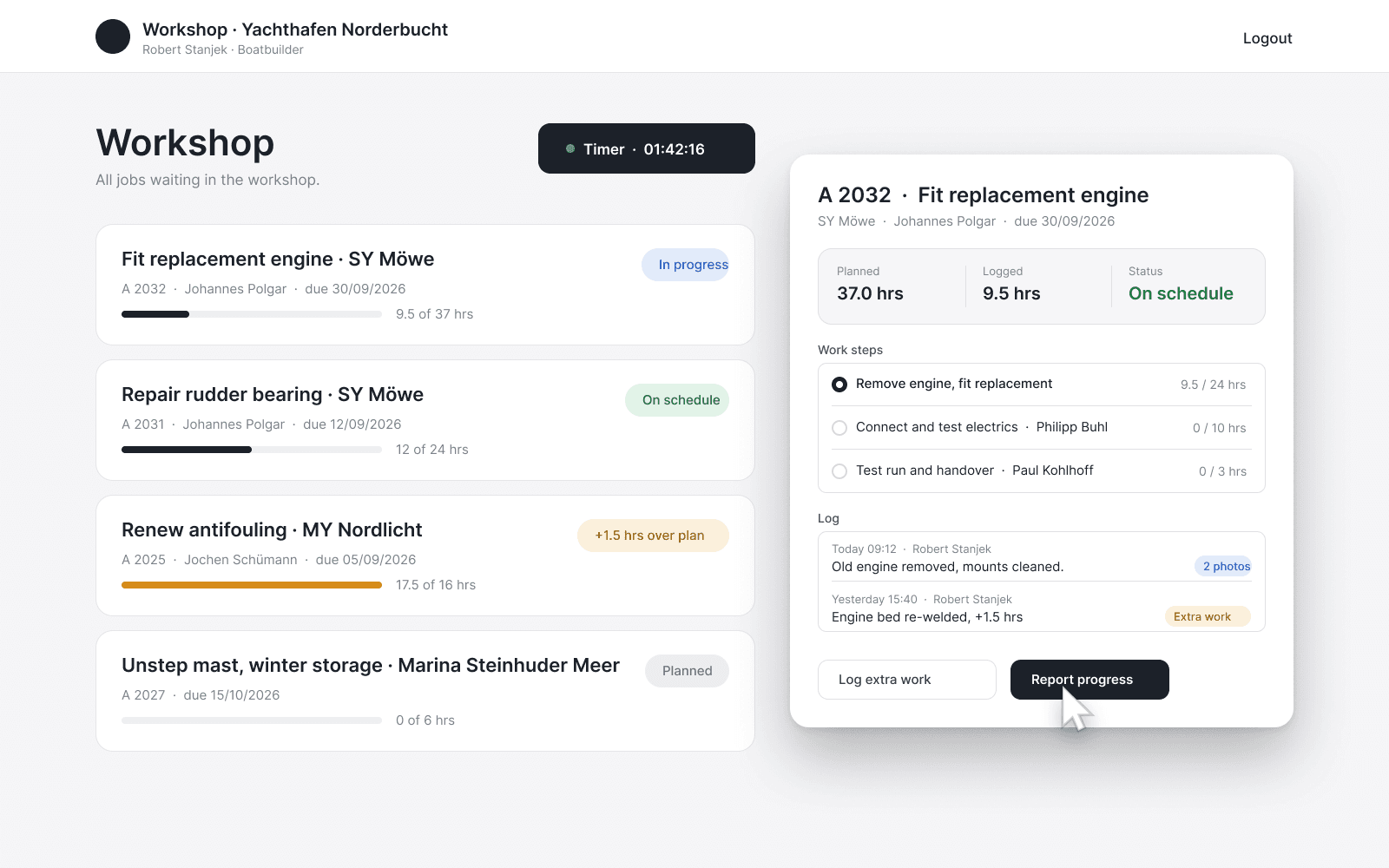The width and height of the screenshot is (1389, 868).
Task: Click the In progress status badge
Action: click(685, 265)
